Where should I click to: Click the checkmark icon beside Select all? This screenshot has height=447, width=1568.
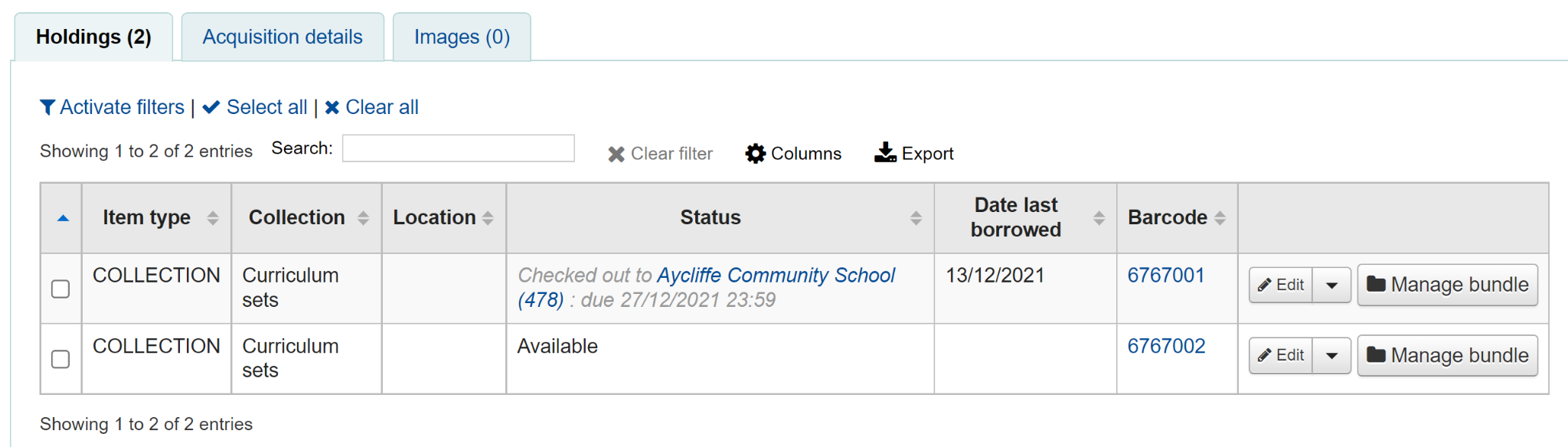[211, 107]
